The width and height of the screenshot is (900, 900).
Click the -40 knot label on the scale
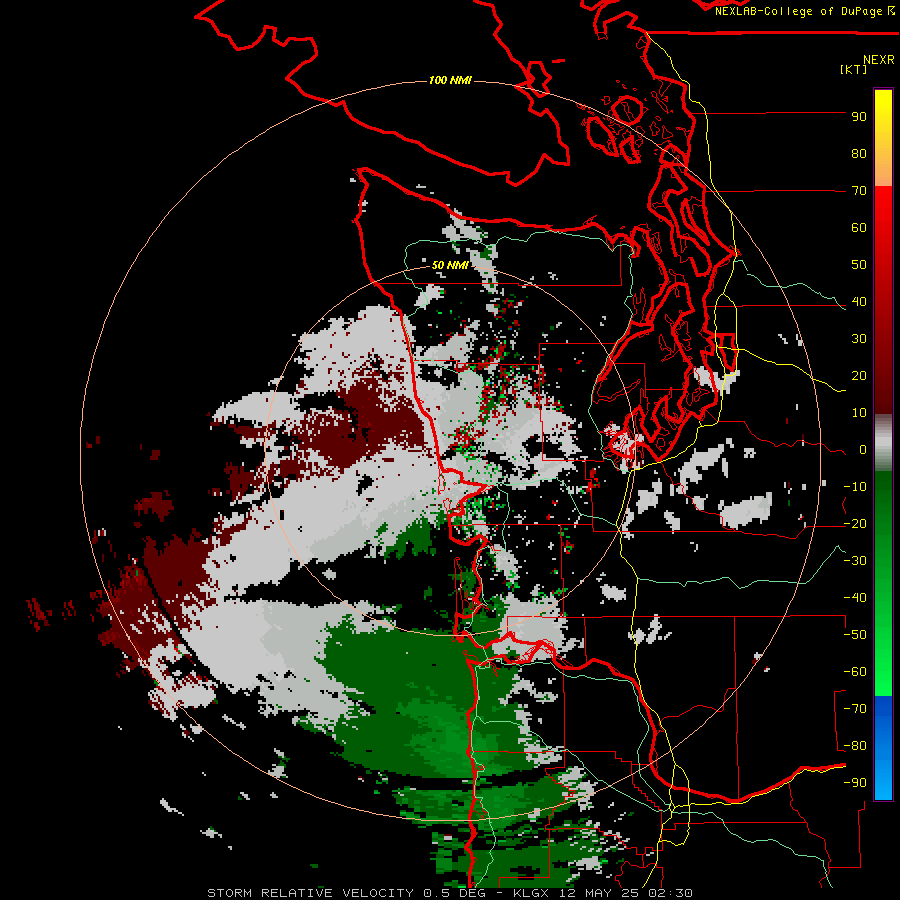click(855, 598)
